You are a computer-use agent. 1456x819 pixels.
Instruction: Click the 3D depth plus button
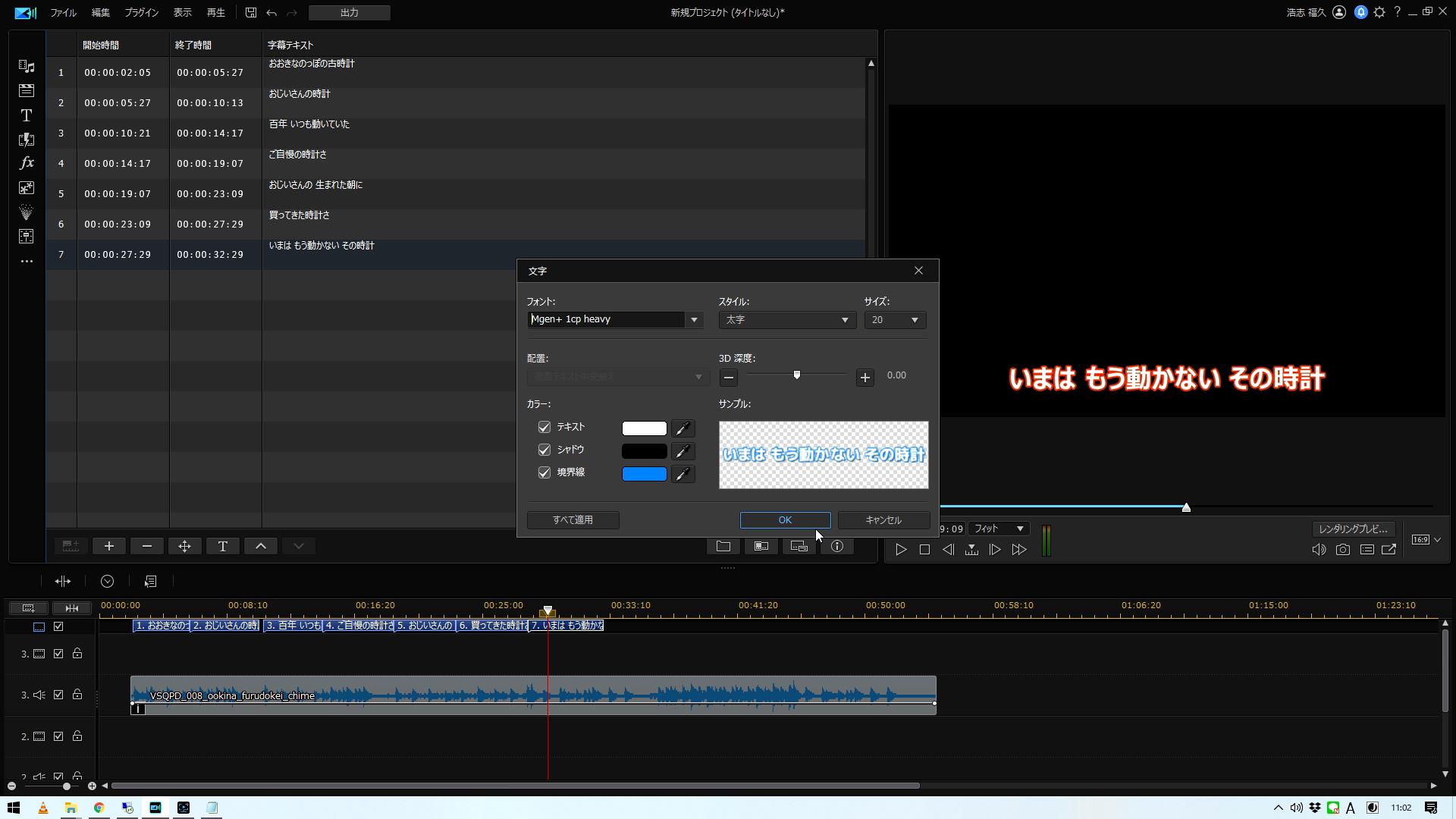[864, 377]
